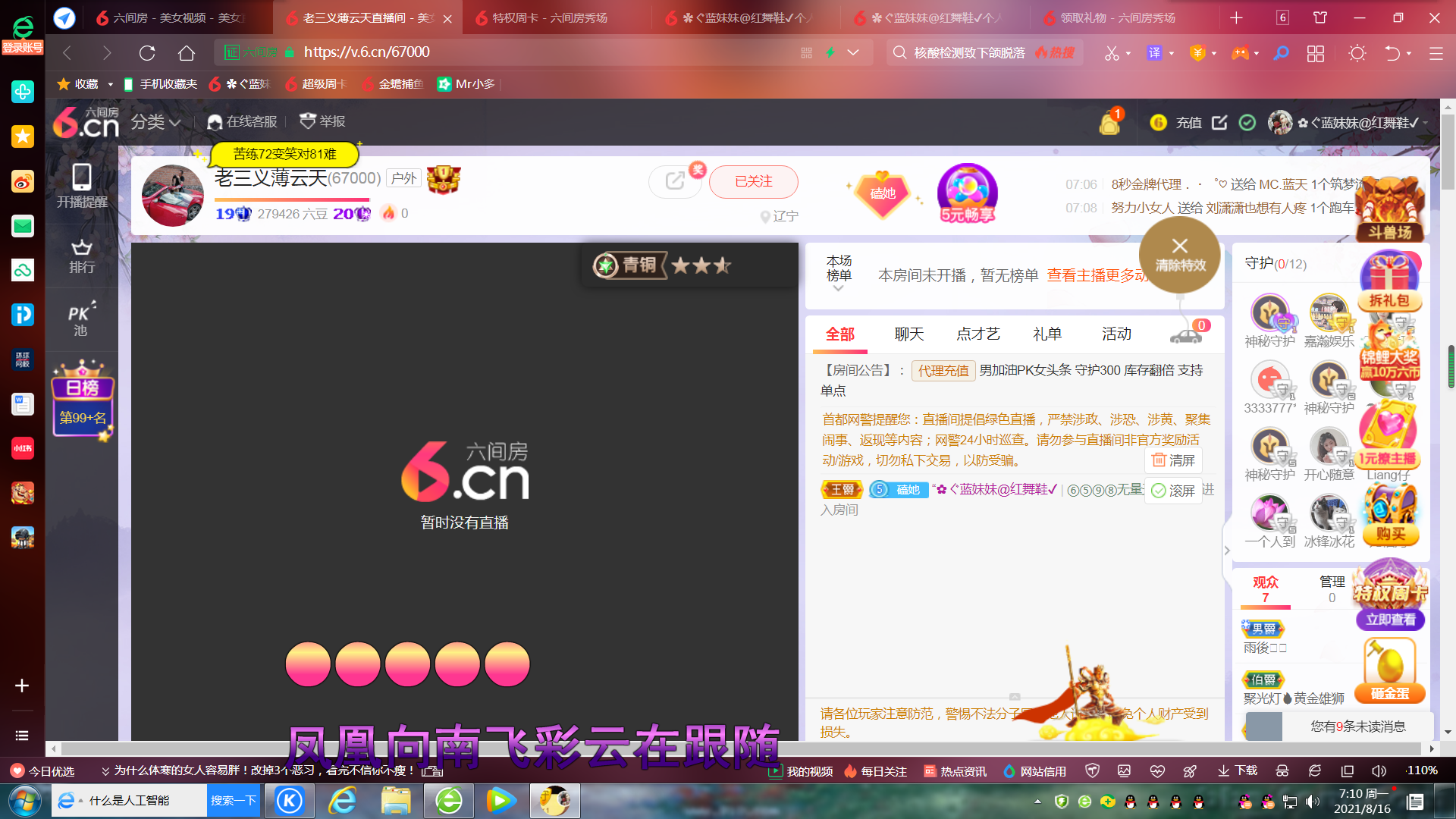Close effects with 清除特效 button
Viewport: 1456px width, 819px height.
pyautogui.click(x=1180, y=254)
